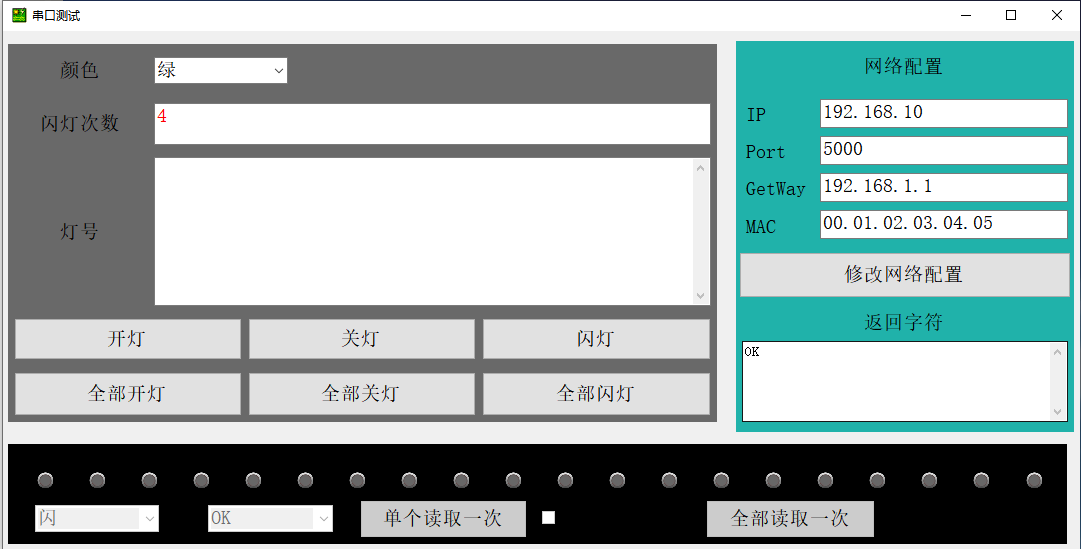
Task: Click the 返回字符 label text
Action: [903, 322]
